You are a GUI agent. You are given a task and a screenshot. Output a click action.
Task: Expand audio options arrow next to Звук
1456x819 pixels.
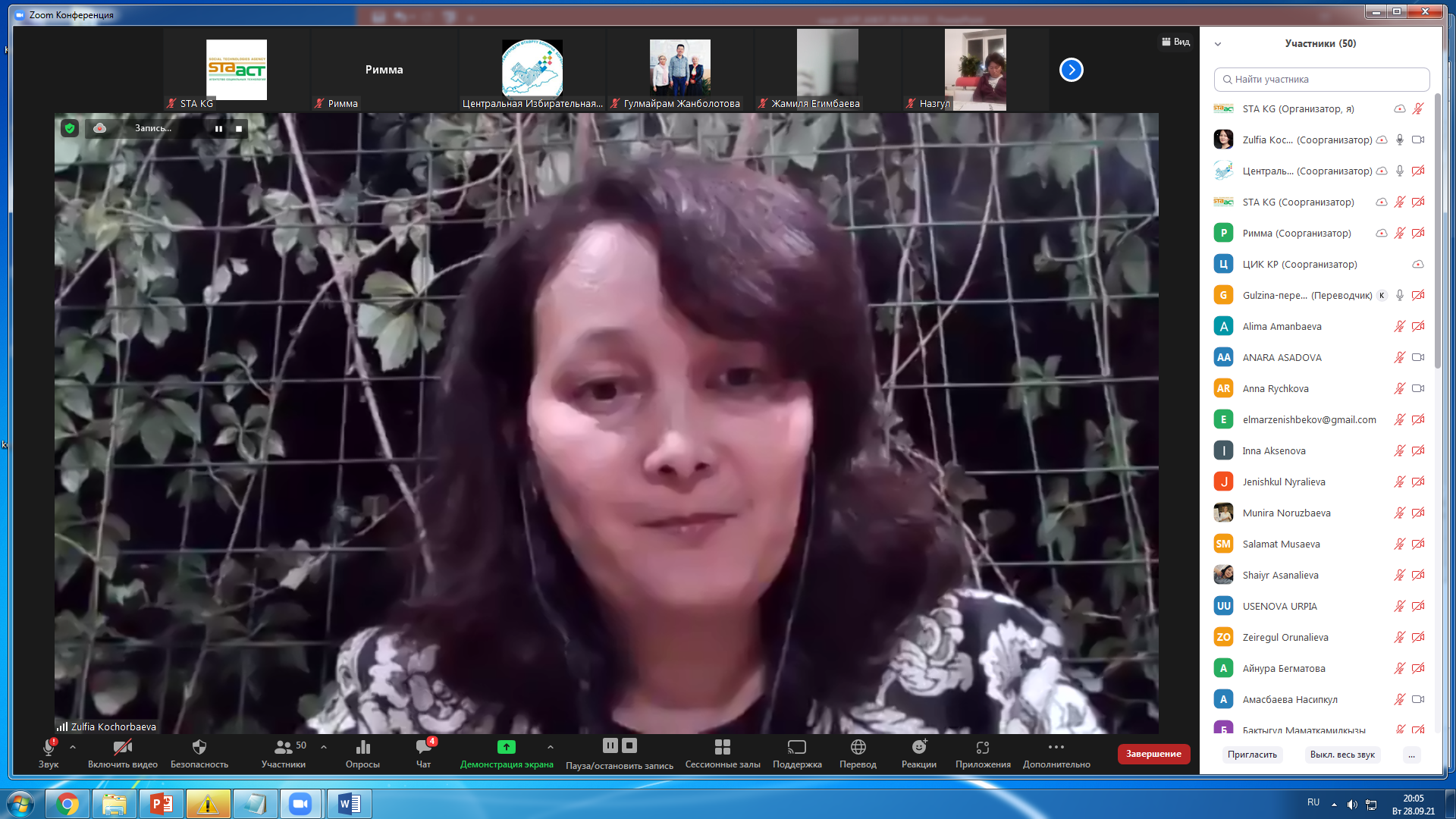tap(73, 748)
